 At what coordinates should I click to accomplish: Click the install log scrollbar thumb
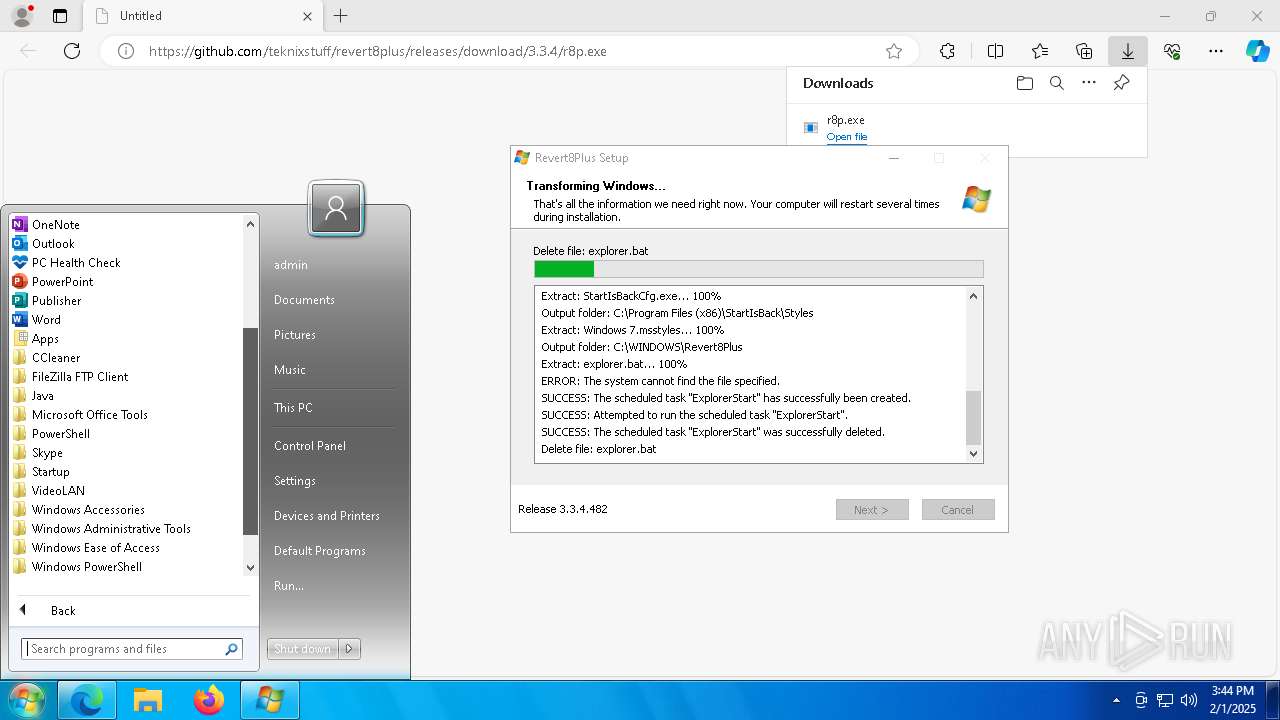click(973, 418)
